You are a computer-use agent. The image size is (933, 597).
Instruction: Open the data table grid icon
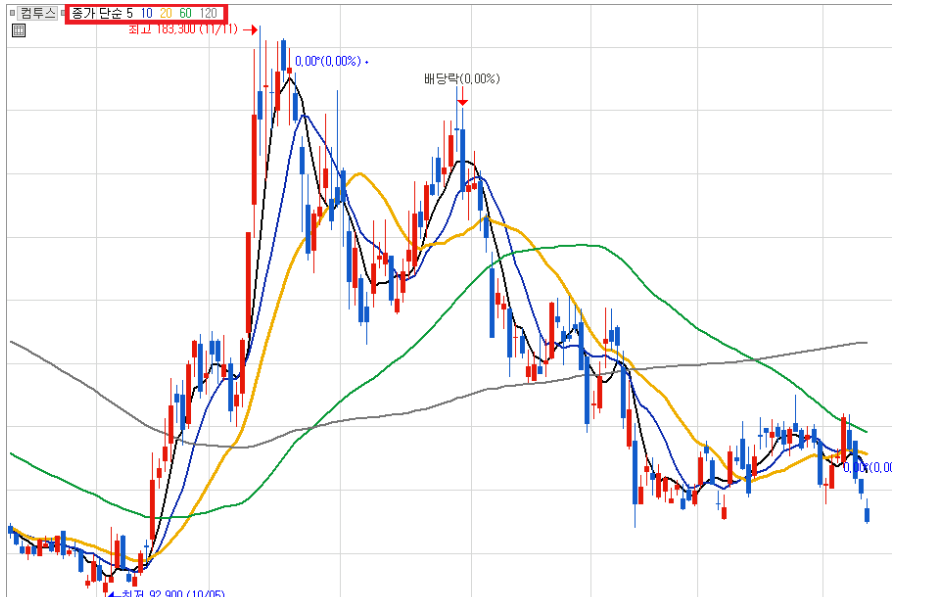tap(18, 30)
